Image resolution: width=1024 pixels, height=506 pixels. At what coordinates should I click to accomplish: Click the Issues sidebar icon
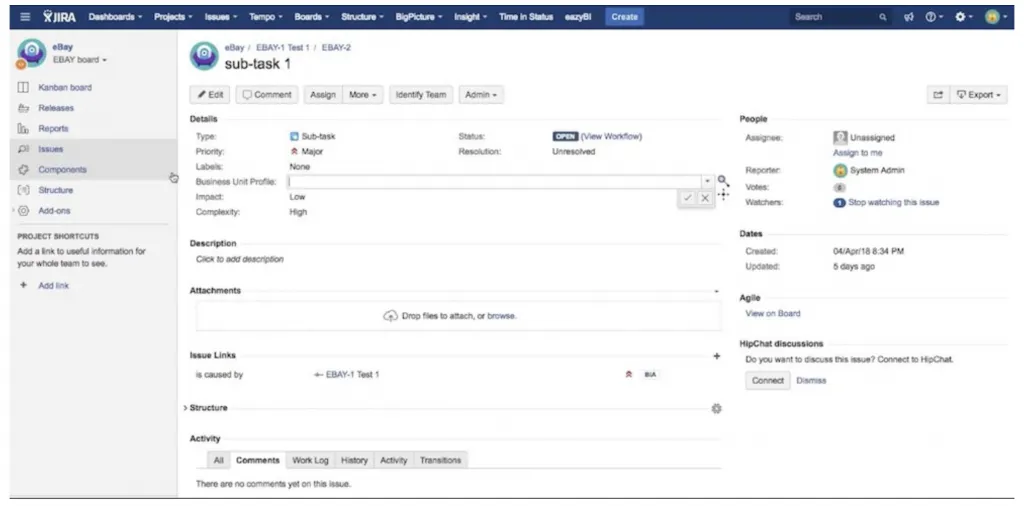(24, 150)
